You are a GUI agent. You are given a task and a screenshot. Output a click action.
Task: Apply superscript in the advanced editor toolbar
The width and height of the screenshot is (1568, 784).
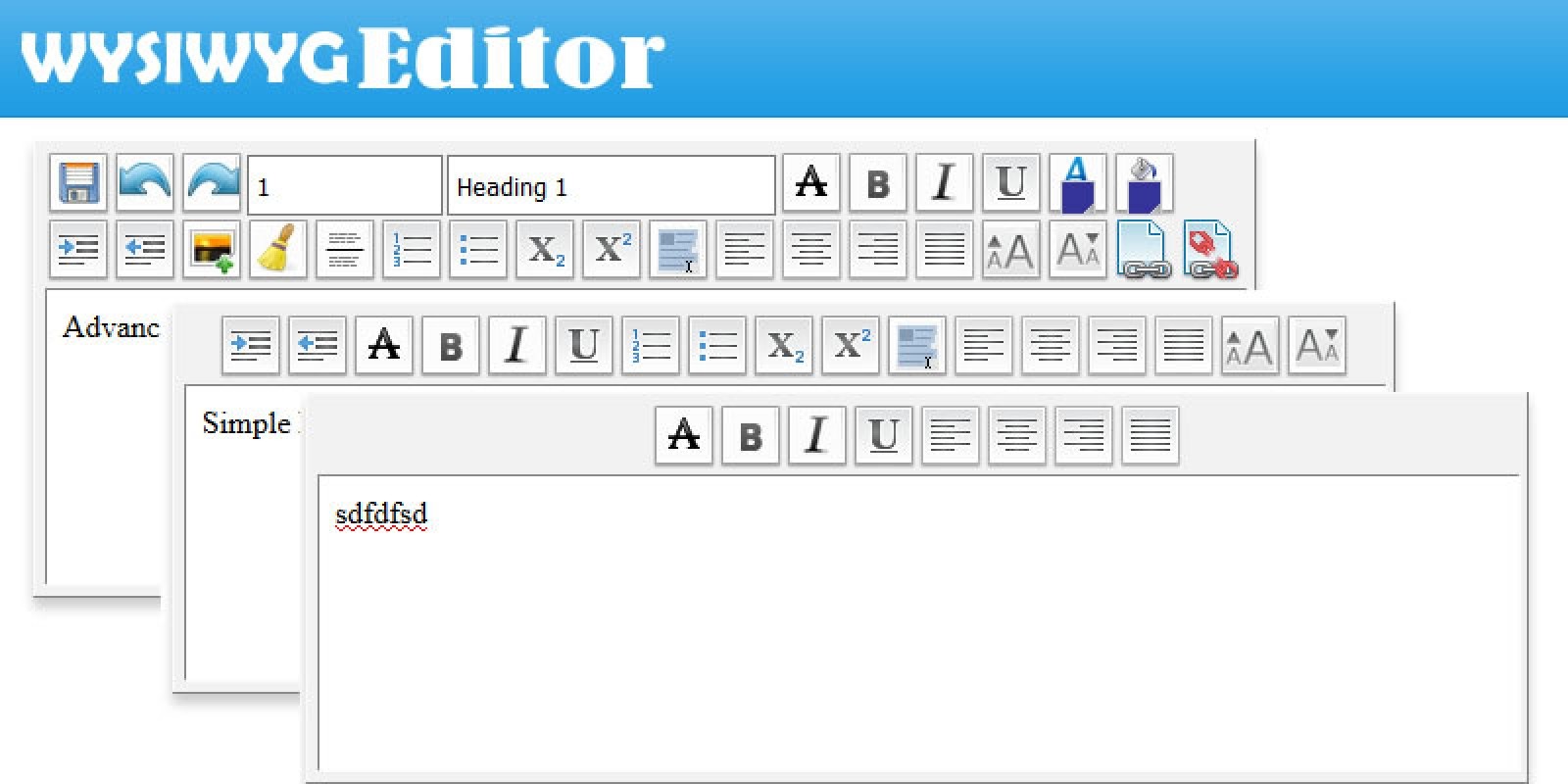[612, 250]
